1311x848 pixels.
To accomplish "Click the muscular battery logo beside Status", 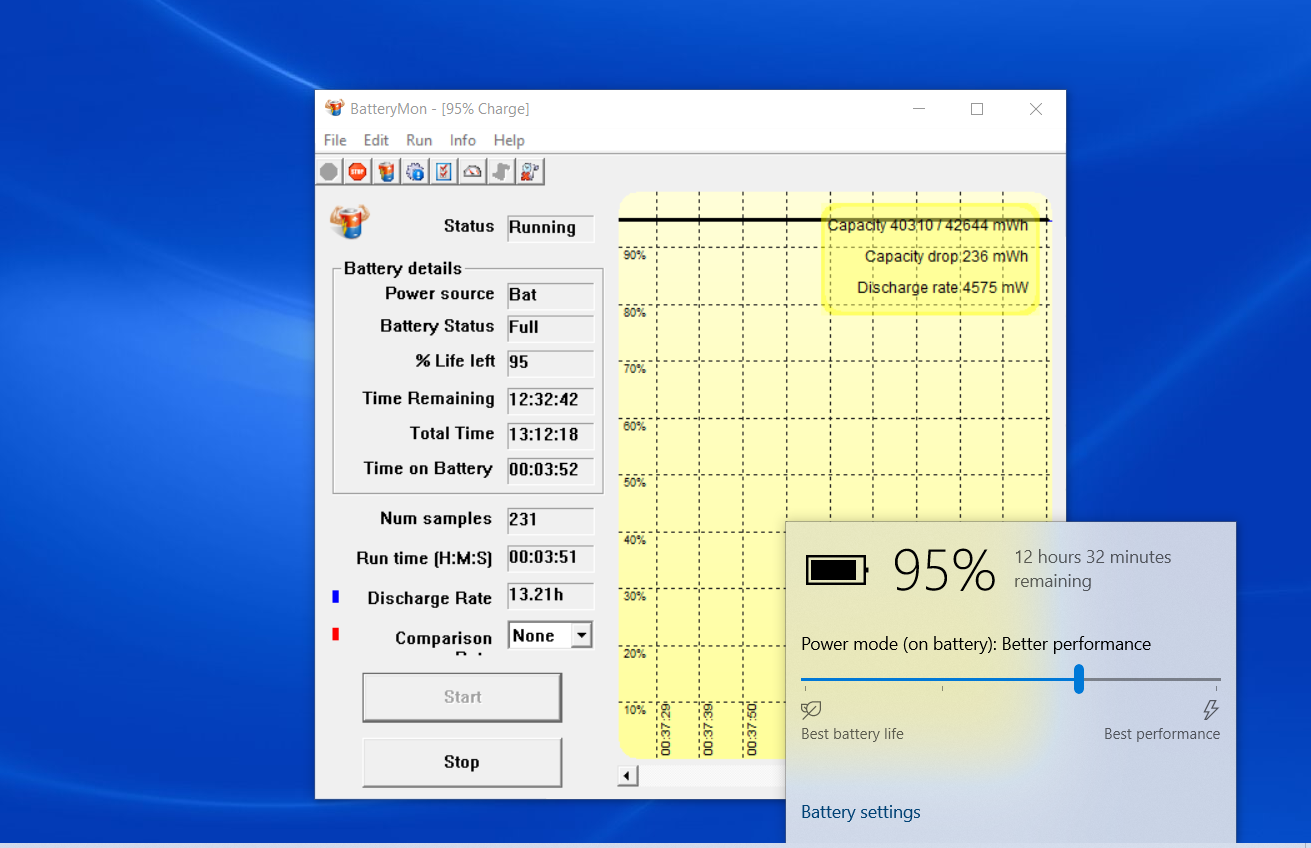I will click(x=349, y=221).
